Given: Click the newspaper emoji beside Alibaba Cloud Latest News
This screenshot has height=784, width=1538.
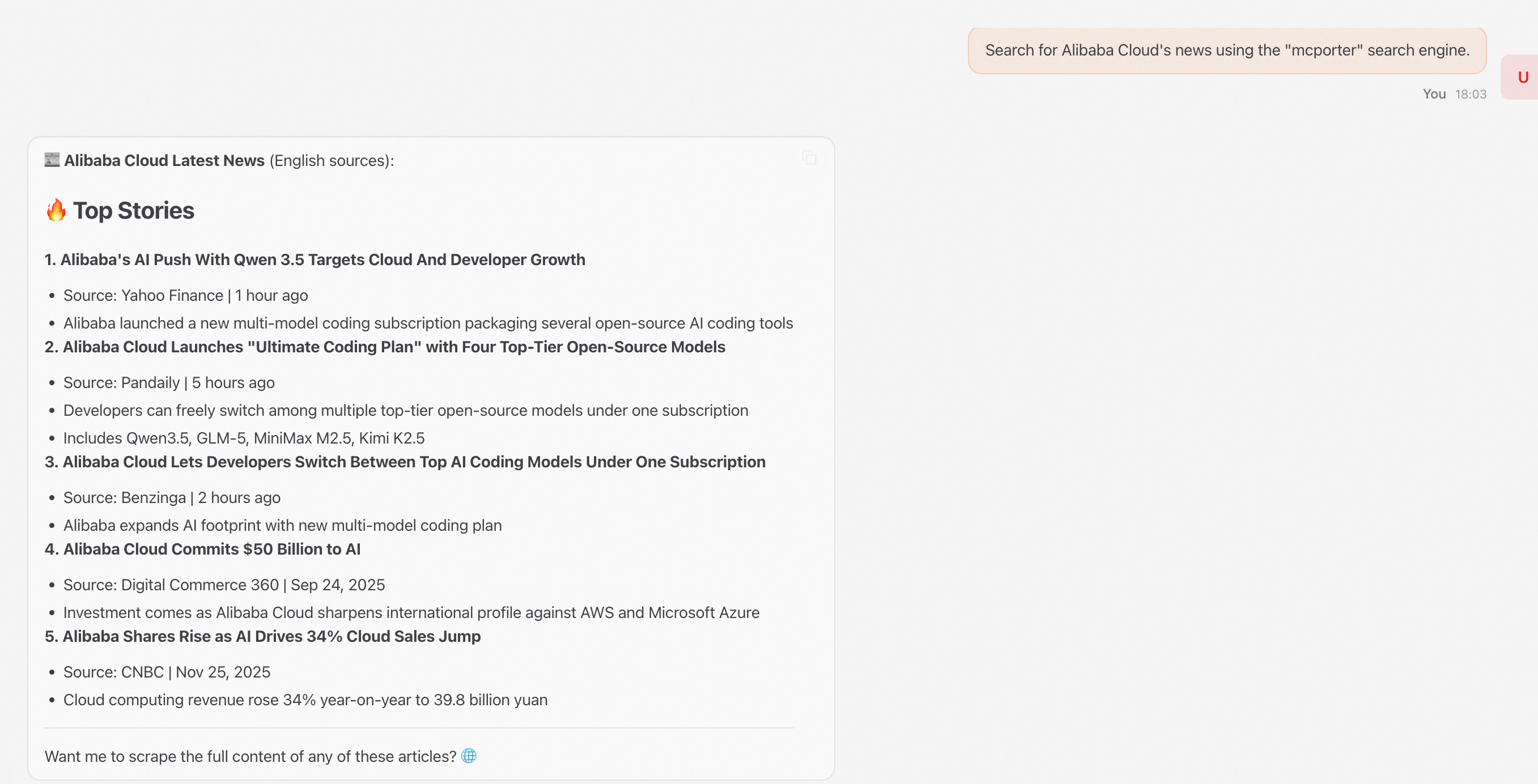Looking at the screenshot, I should (x=52, y=160).
